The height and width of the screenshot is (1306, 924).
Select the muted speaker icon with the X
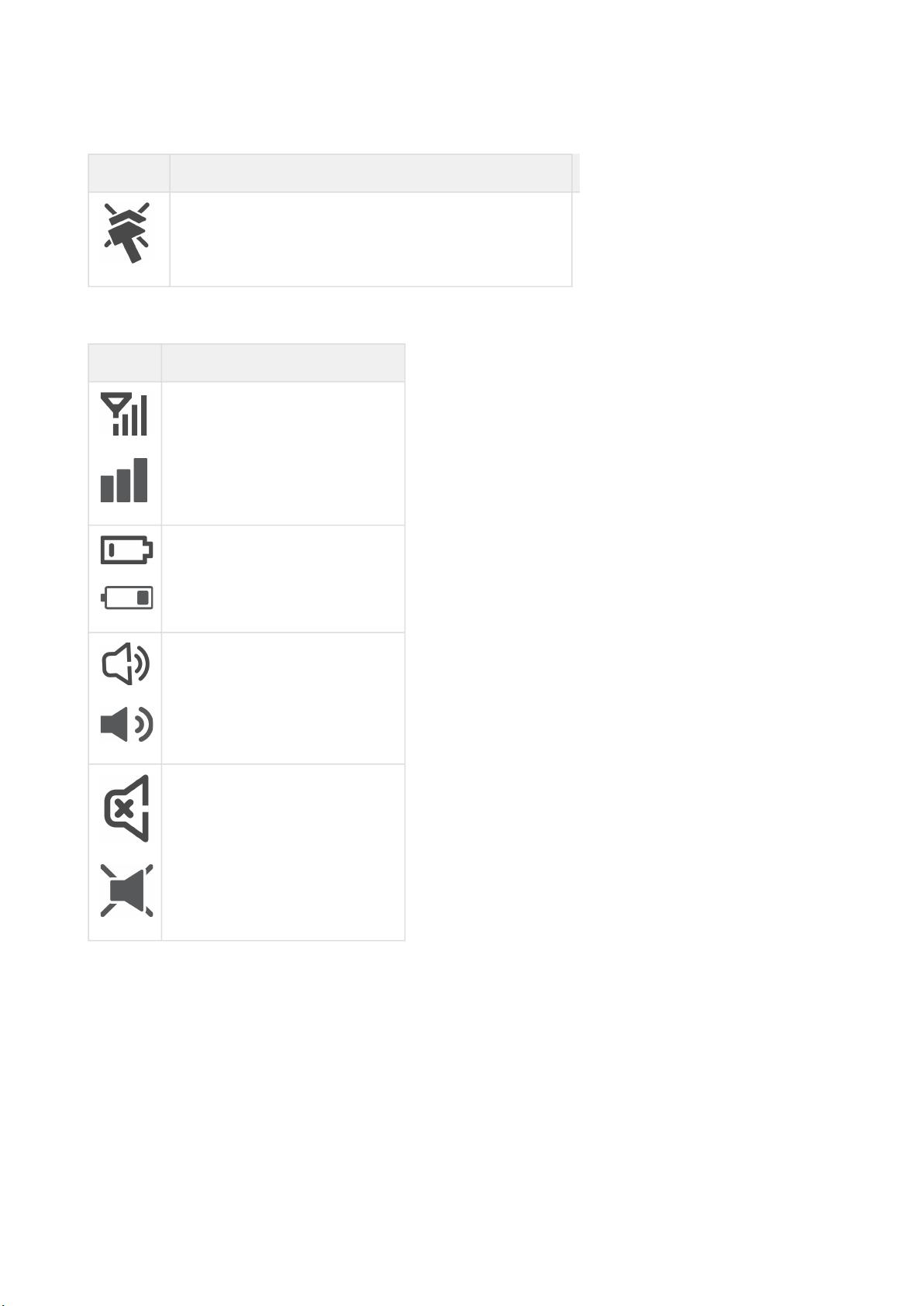pos(126,808)
